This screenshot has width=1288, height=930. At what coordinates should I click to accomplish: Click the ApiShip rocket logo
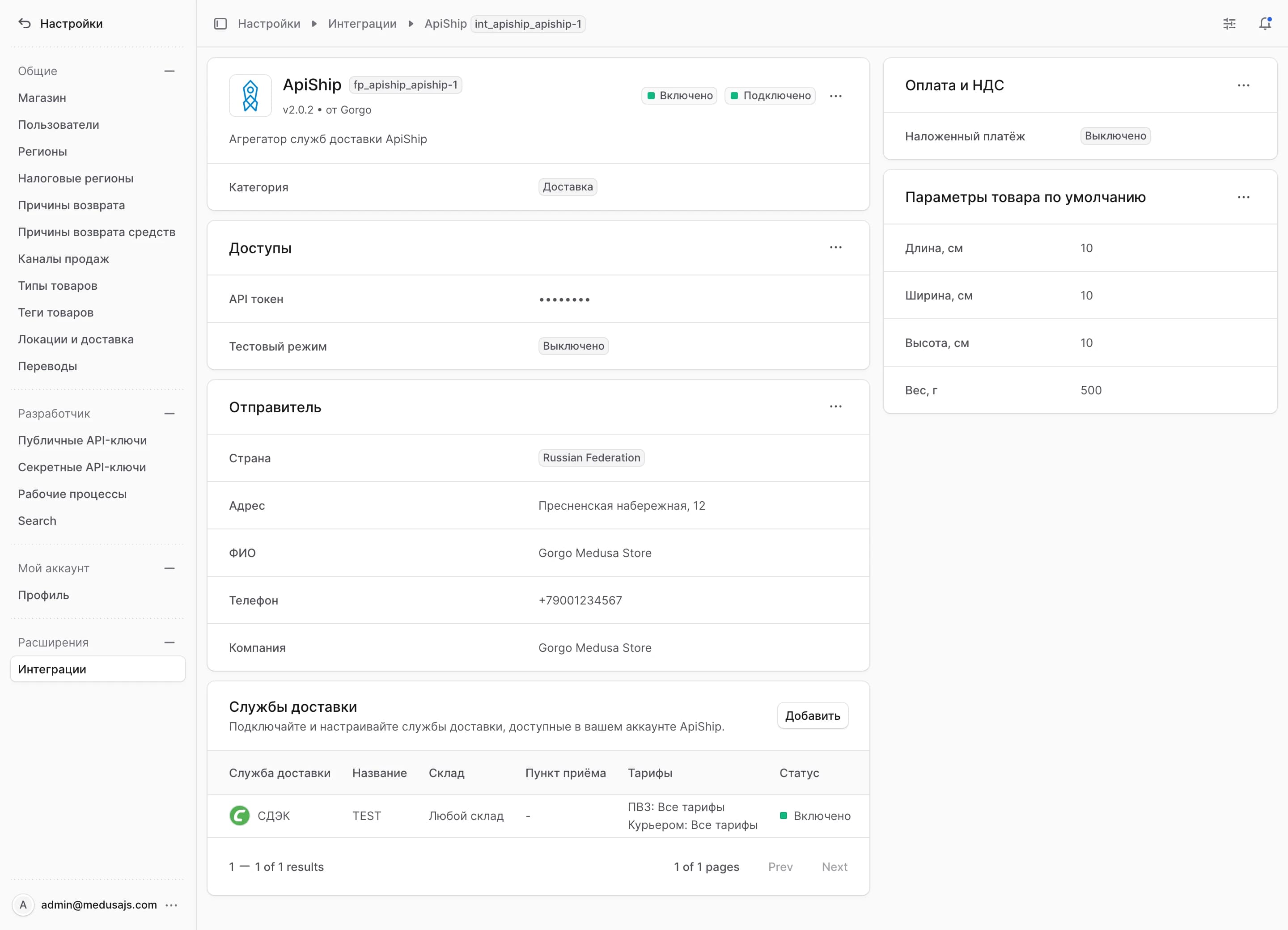[250, 96]
